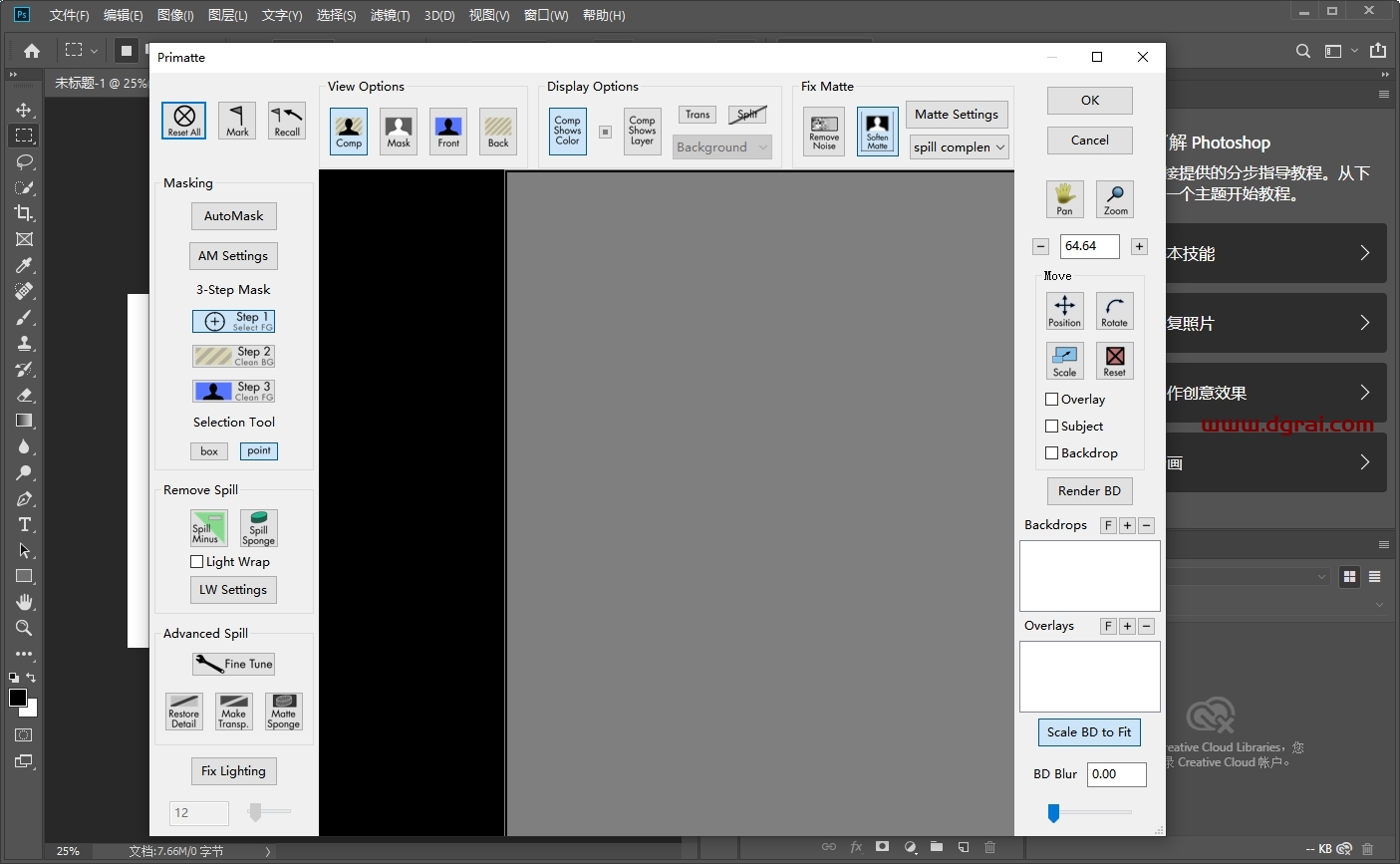The width and height of the screenshot is (1400, 864).
Task: Select the Restore Detail tool
Action: (184, 712)
